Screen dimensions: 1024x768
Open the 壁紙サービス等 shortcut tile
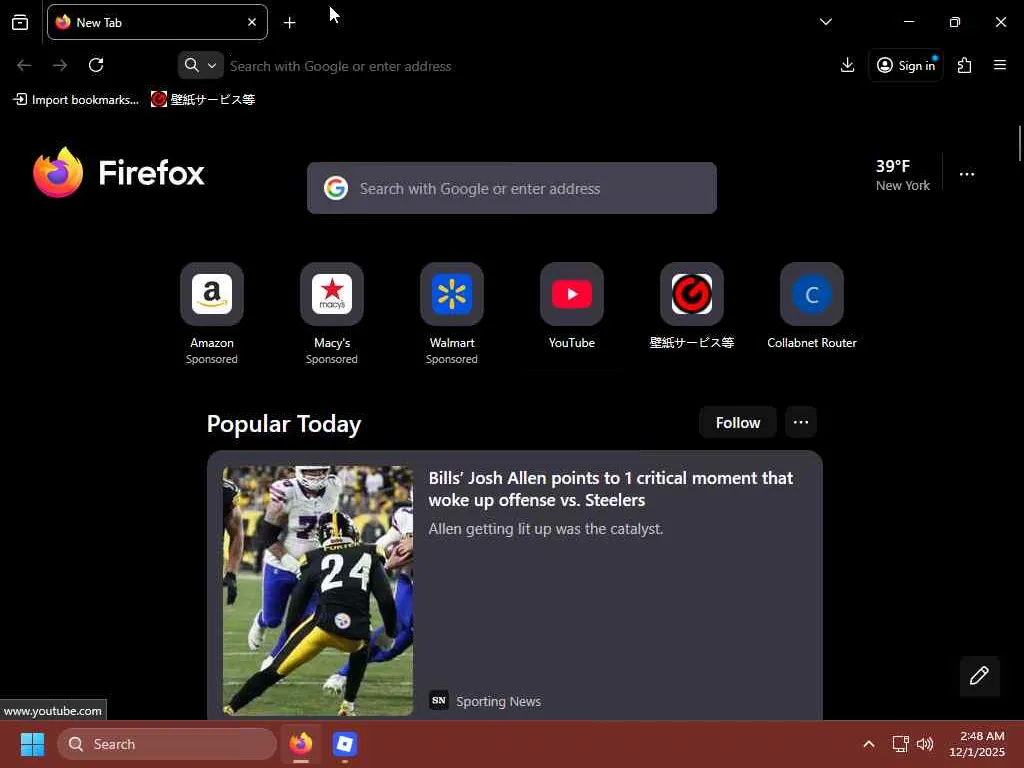(x=692, y=307)
